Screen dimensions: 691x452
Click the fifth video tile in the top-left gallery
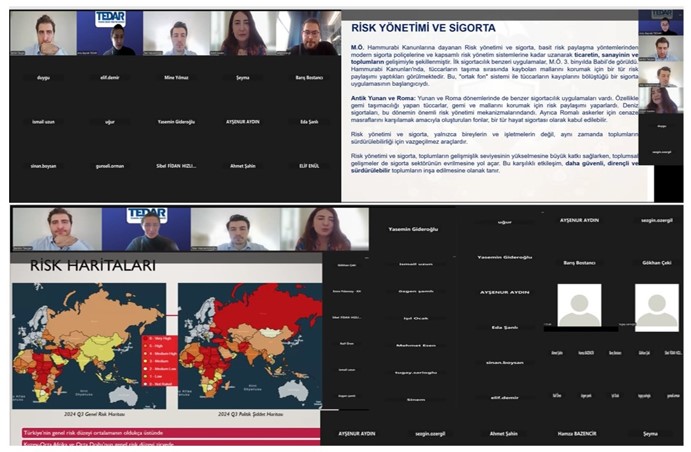click(x=309, y=33)
